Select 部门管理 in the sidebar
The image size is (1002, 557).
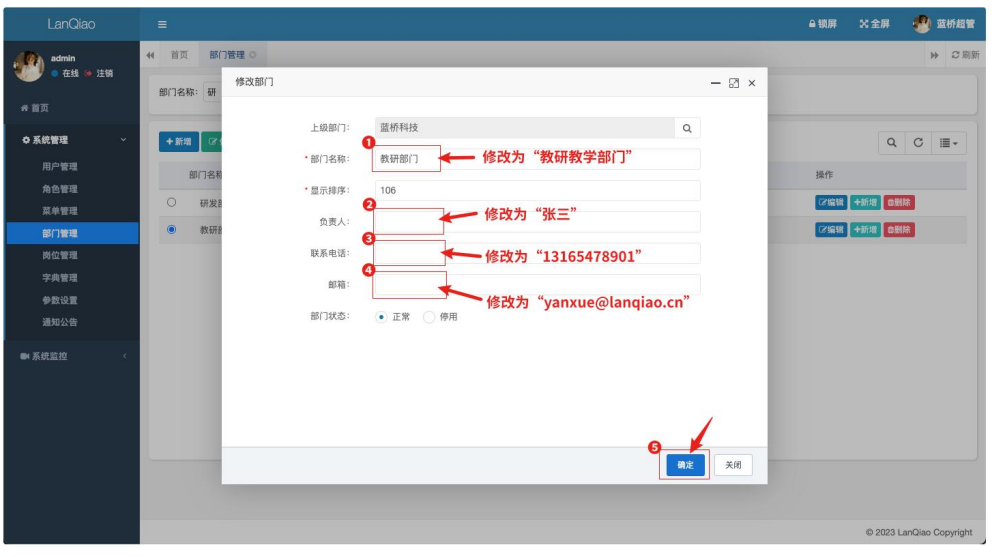tap(72, 233)
